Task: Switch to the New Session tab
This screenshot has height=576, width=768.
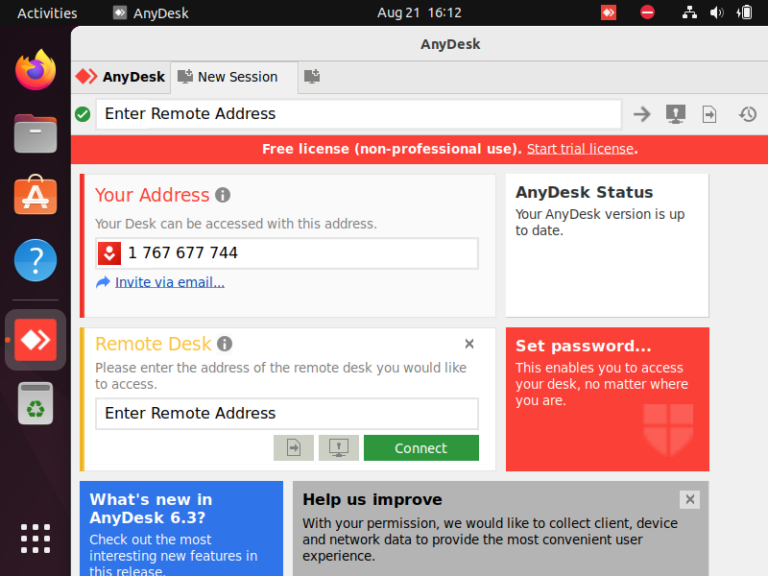Action: click(x=234, y=77)
